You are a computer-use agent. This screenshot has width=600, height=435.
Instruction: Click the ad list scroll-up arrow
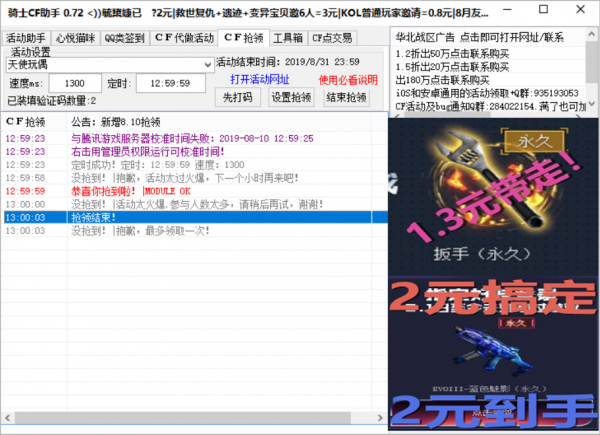point(592,34)
